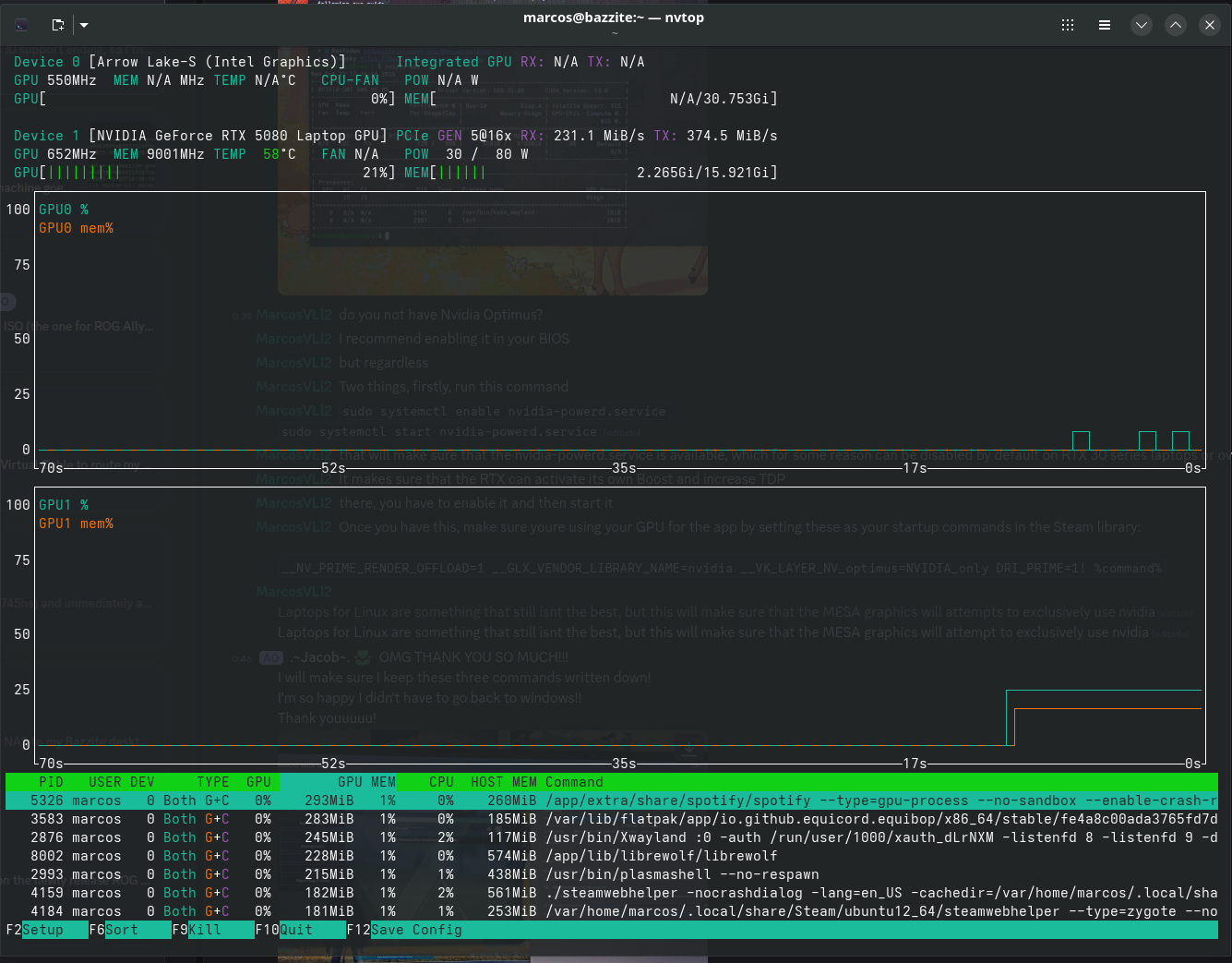Maximize the terminal window
Viewport: 1232px width, 963px height.
(x=1176, y=25)
